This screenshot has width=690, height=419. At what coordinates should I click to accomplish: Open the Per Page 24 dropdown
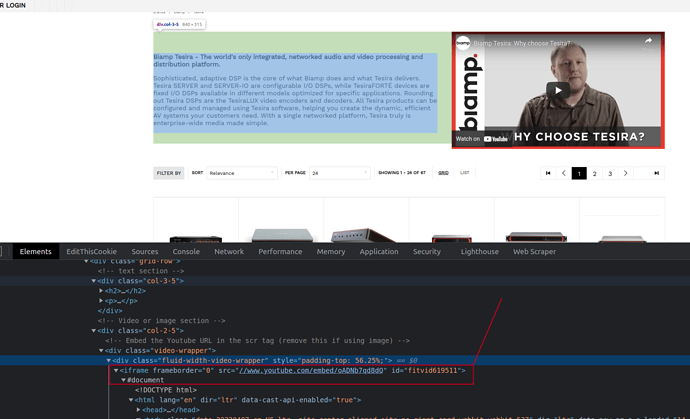(340, 173)
